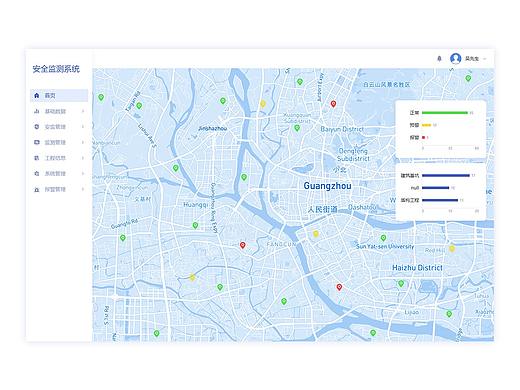Click the bottom blue bar in the project-type chart
The image size is (520, 390).
(x=440, y=200)
